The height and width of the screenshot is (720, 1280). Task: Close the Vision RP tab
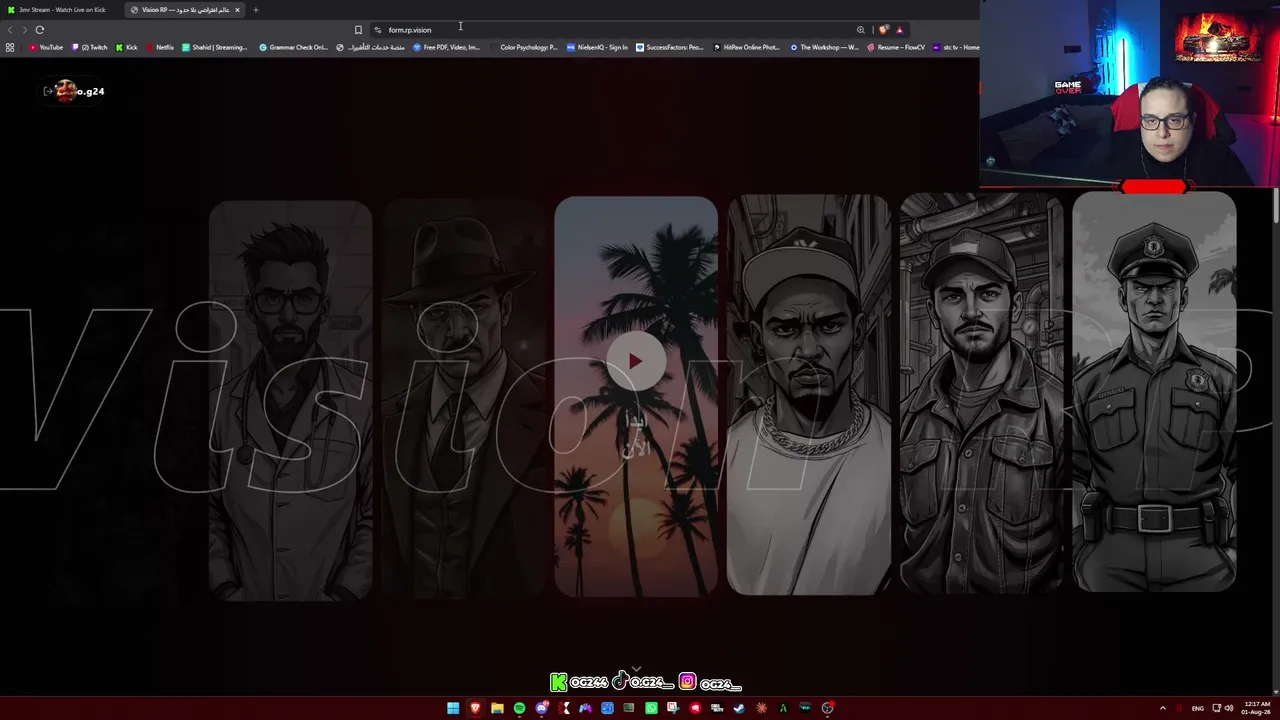point(237,10)
